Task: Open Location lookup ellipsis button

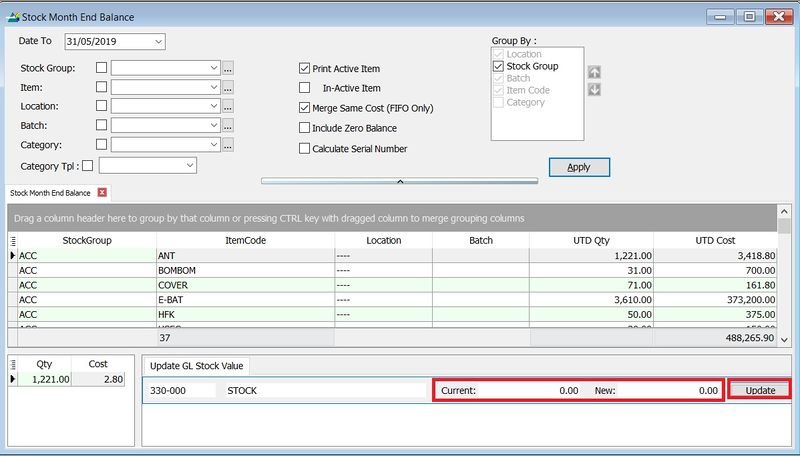Action: (x=228, y=106)
